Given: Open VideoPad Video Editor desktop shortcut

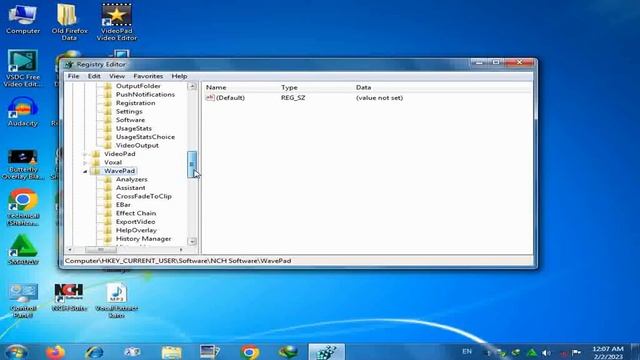Looking at the screenshot, I should point(117,22).
